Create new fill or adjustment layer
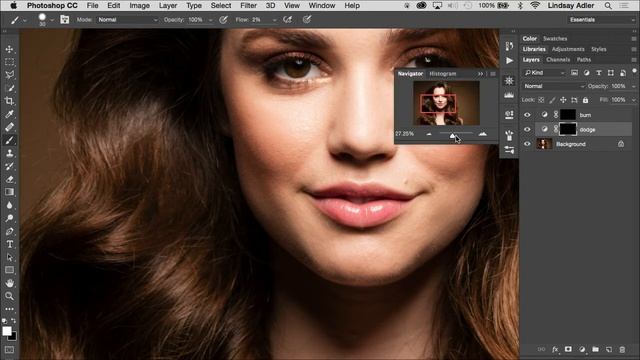Screen dimensions: 640x360 click(x=582, y=349)
